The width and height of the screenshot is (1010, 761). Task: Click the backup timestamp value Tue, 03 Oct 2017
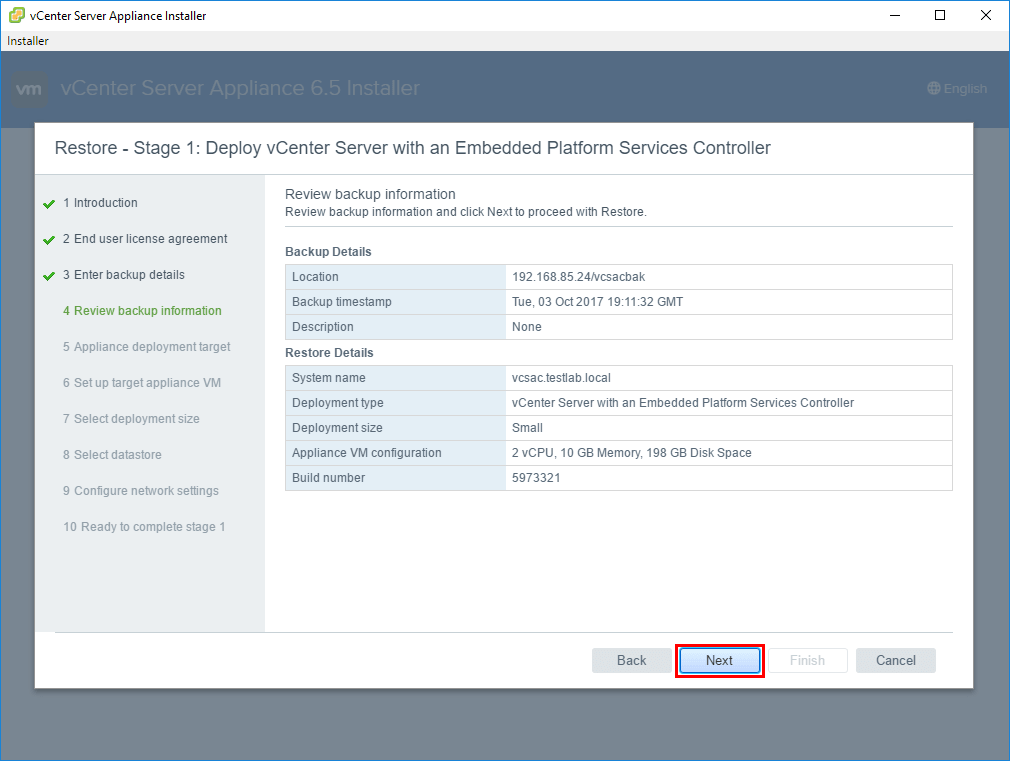coord(597,302)
